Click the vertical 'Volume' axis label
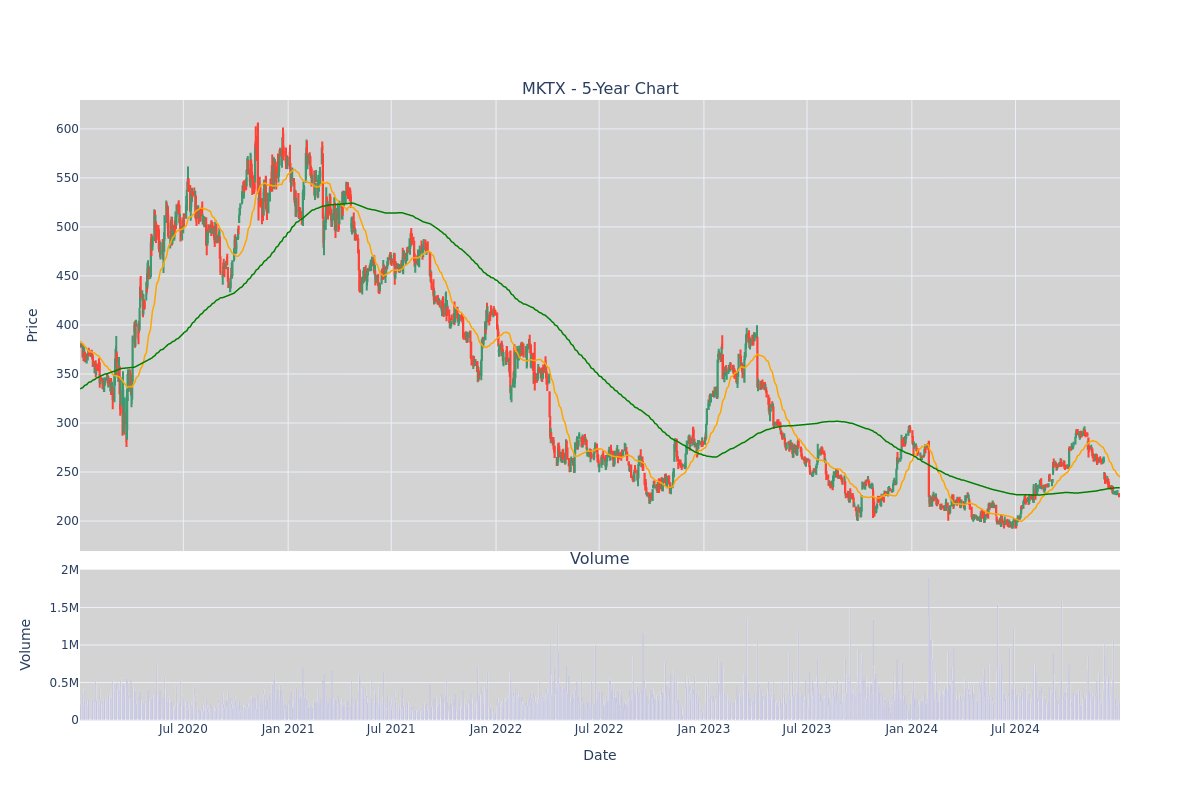The image size is (1200, 800). pyautogui.click(x=26, y=644)
